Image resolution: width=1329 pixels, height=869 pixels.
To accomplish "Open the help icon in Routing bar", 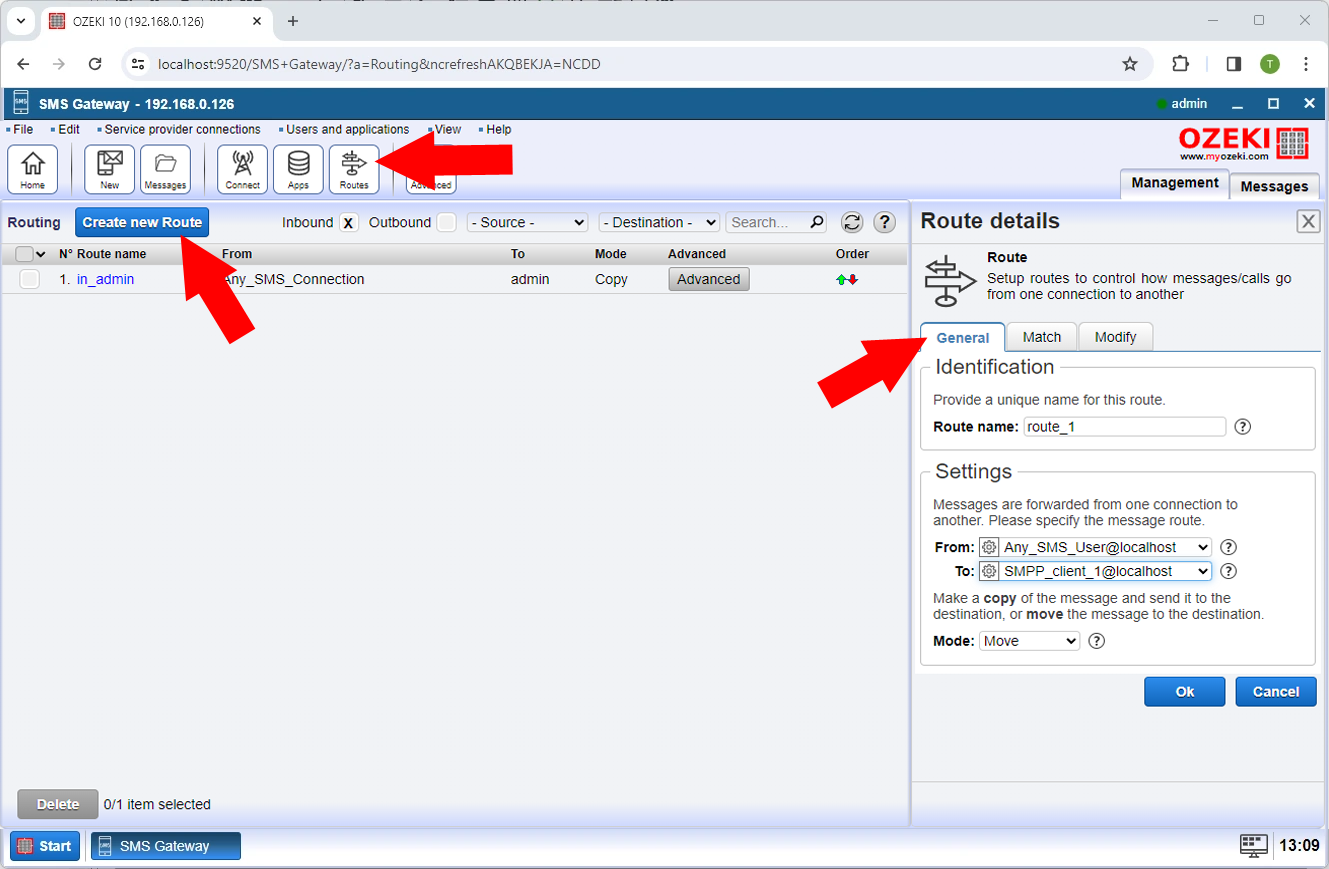I will (x=884, y=222).
